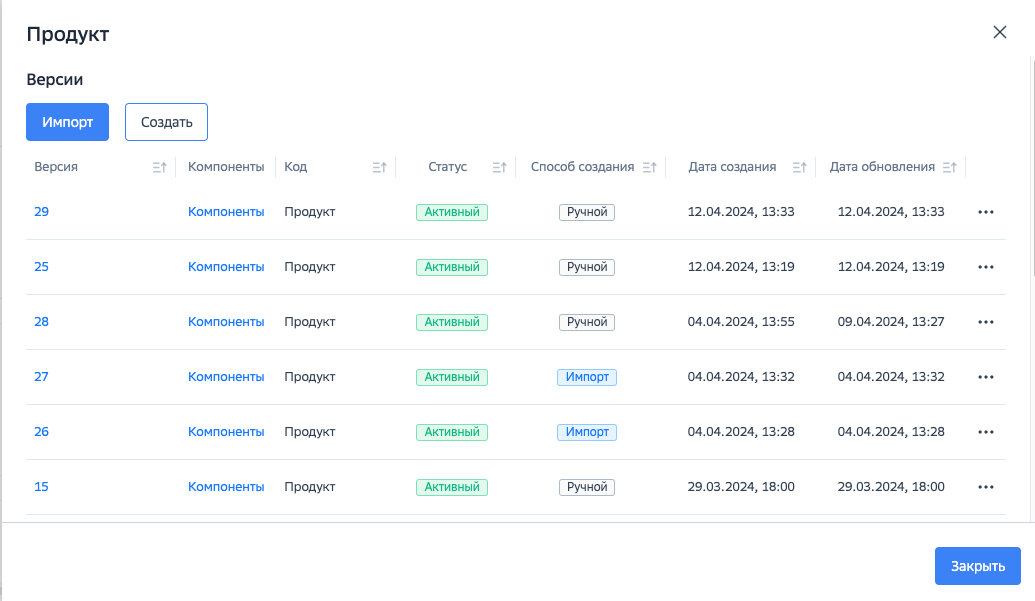Sort by the Версия column icon

(x=159, y=168)
